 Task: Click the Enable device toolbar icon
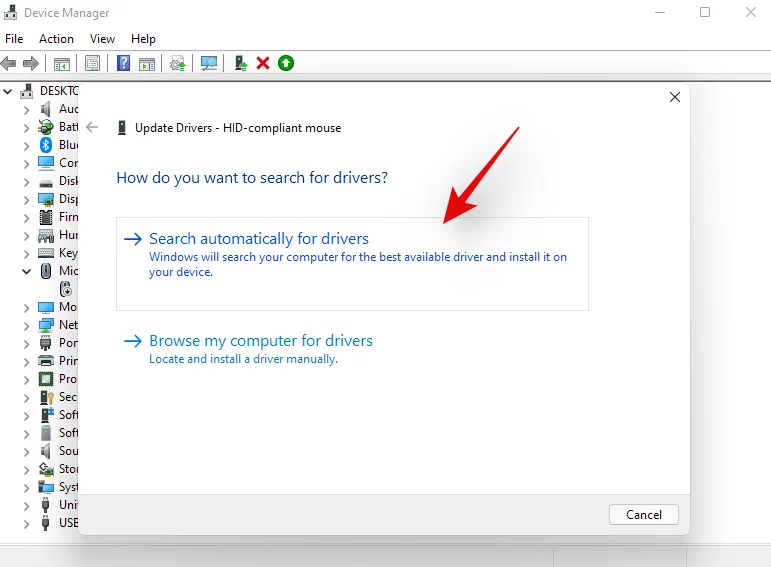pyautogui.click(x=240, y=63)
